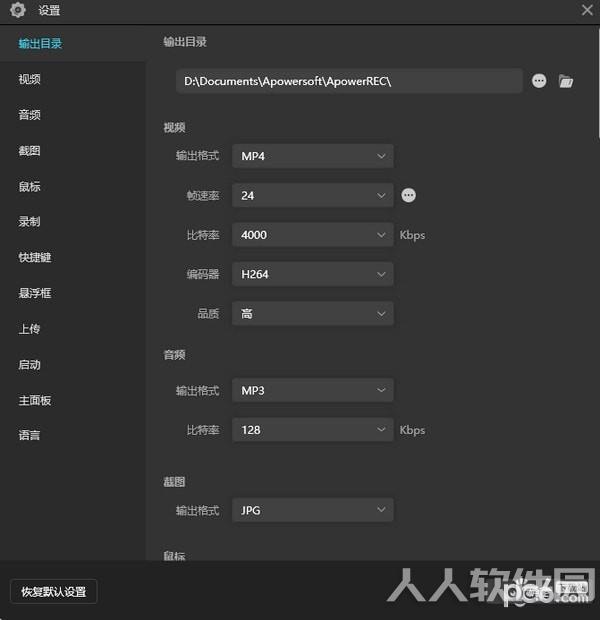Go to the 鼠标 section in the sidebar
Image resolution: width=600 pixels, height=620 pixels.
[30, 186]
